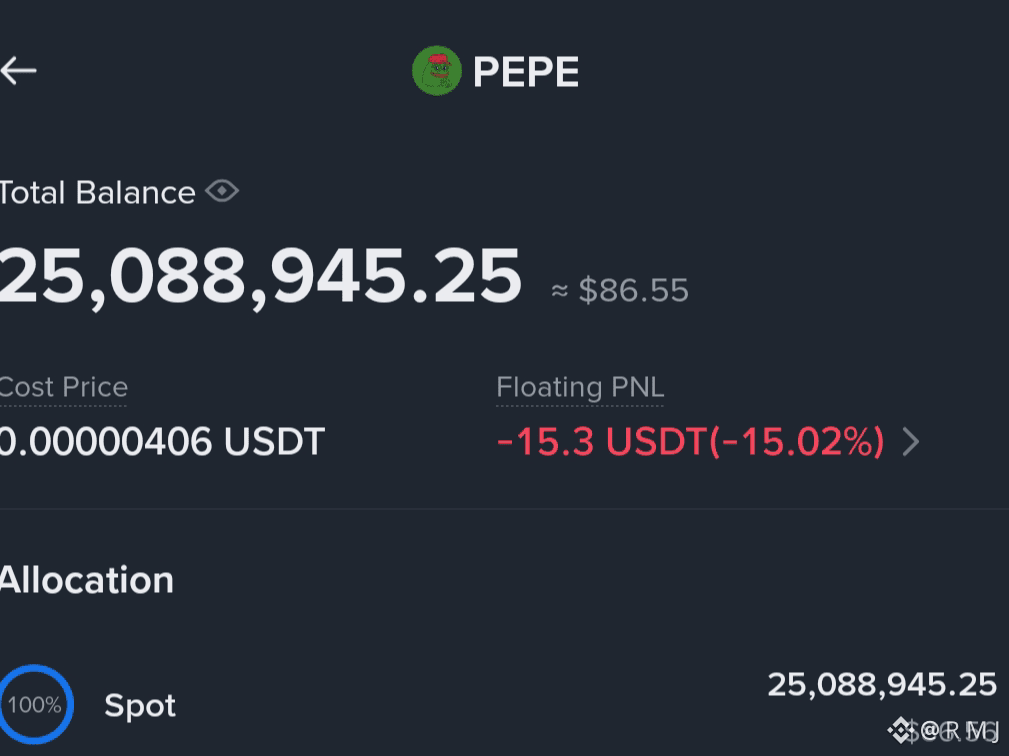Tap the 25,088,945.25 total balance figure
Viewport: 1009px width, 756px height.
click(x=260, y=277)
